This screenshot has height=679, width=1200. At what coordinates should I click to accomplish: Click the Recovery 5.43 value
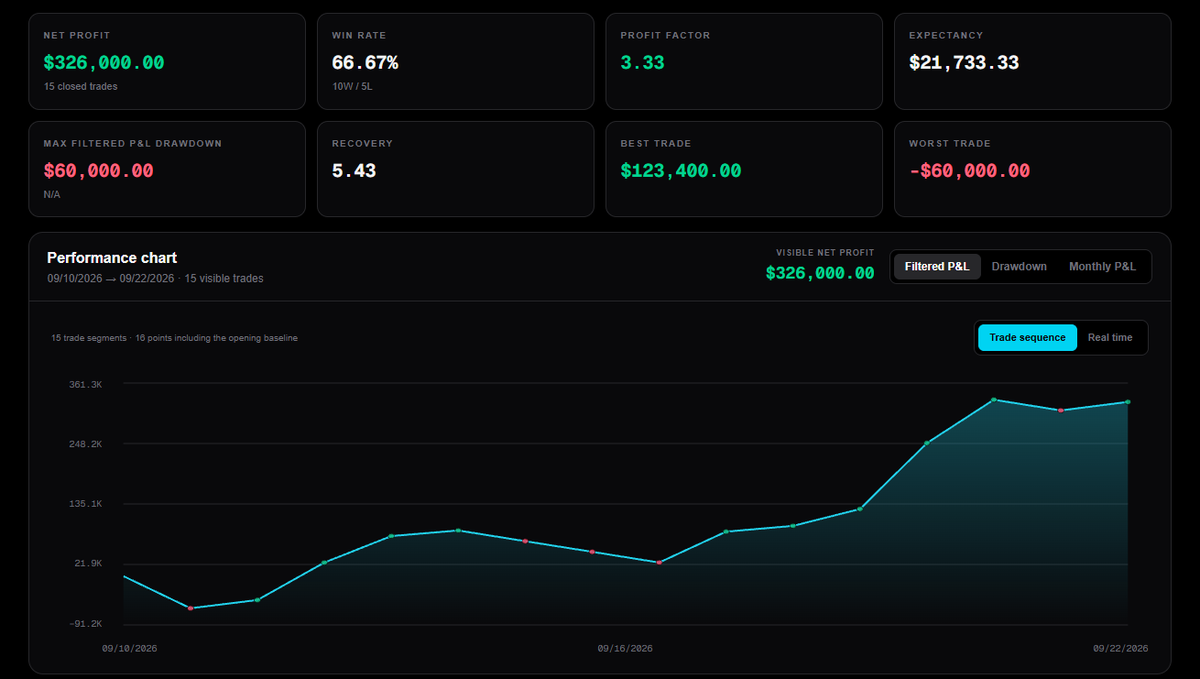pyautogui.click(x=354, y=171)
